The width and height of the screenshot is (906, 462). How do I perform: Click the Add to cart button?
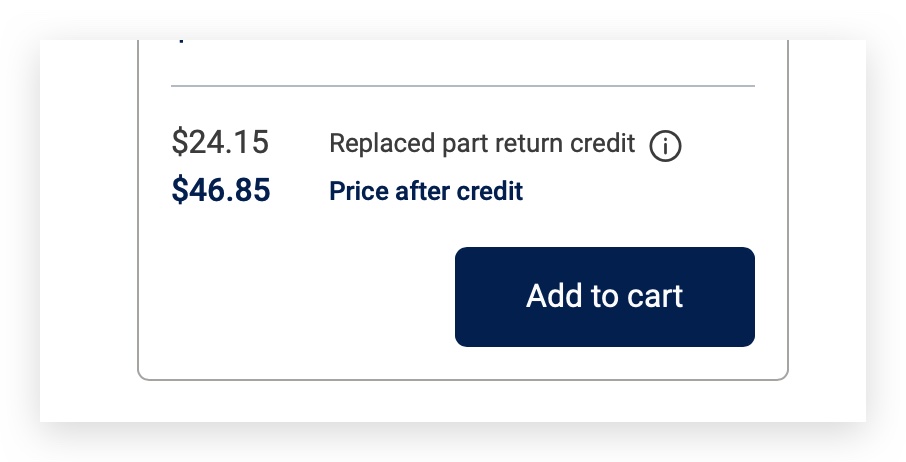[x=604, y=297]
